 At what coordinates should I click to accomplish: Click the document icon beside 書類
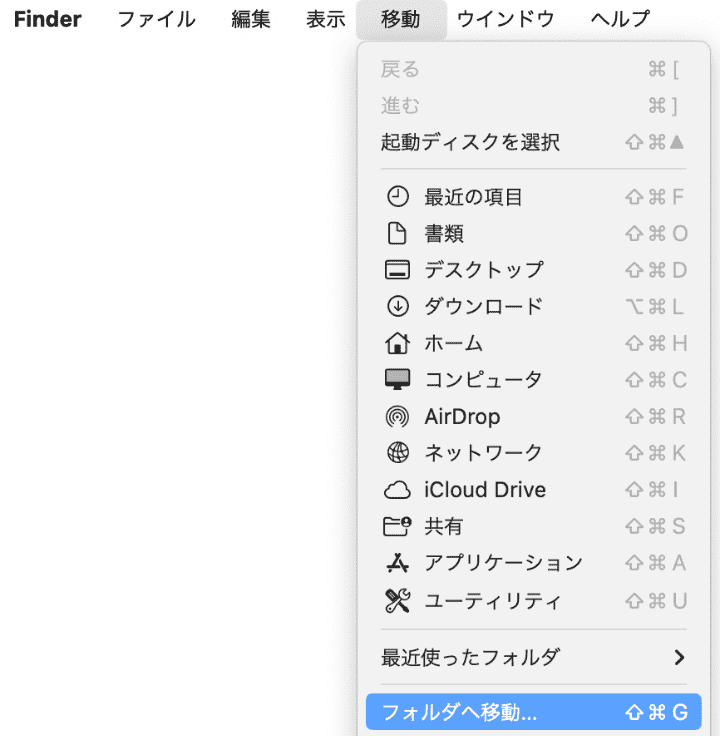coord(397,234)
